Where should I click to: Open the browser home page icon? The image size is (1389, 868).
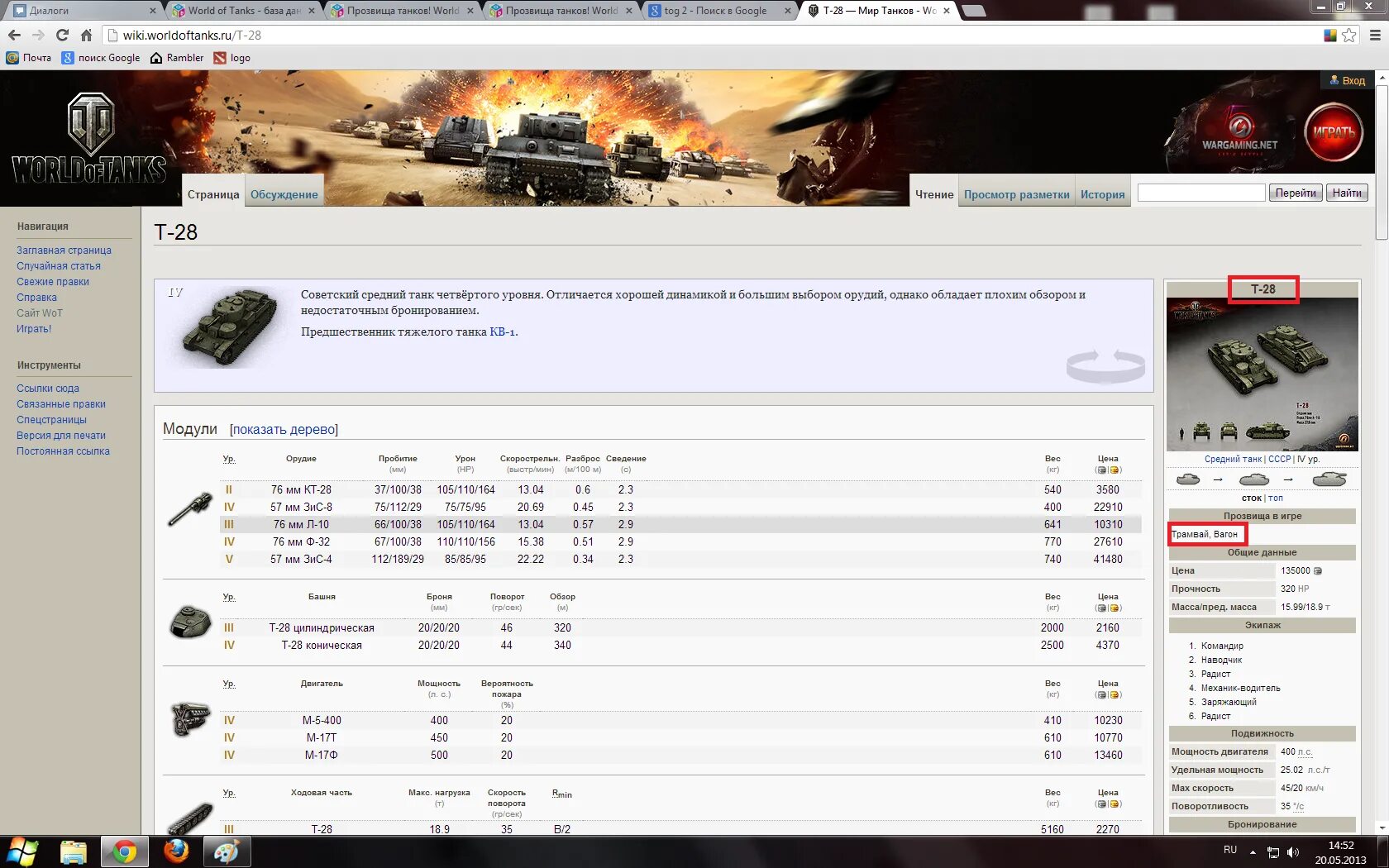tap(86, 35)
